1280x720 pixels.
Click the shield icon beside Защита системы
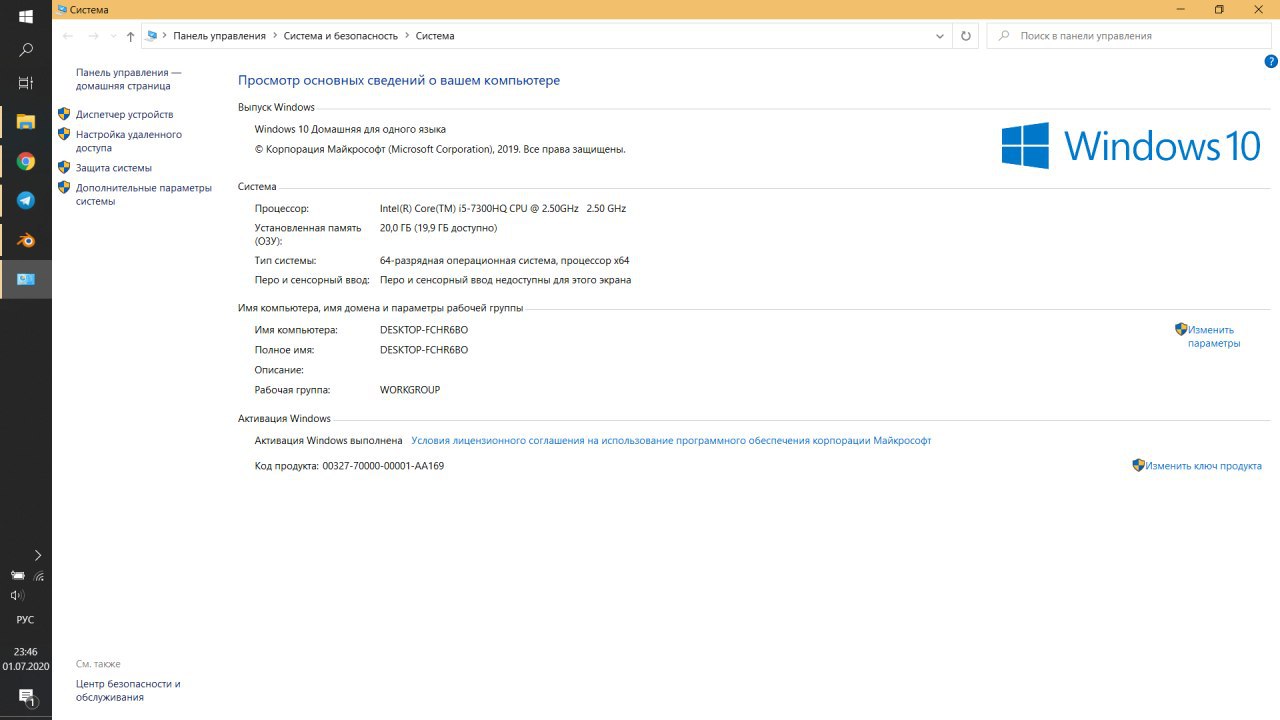coord(64,167)
